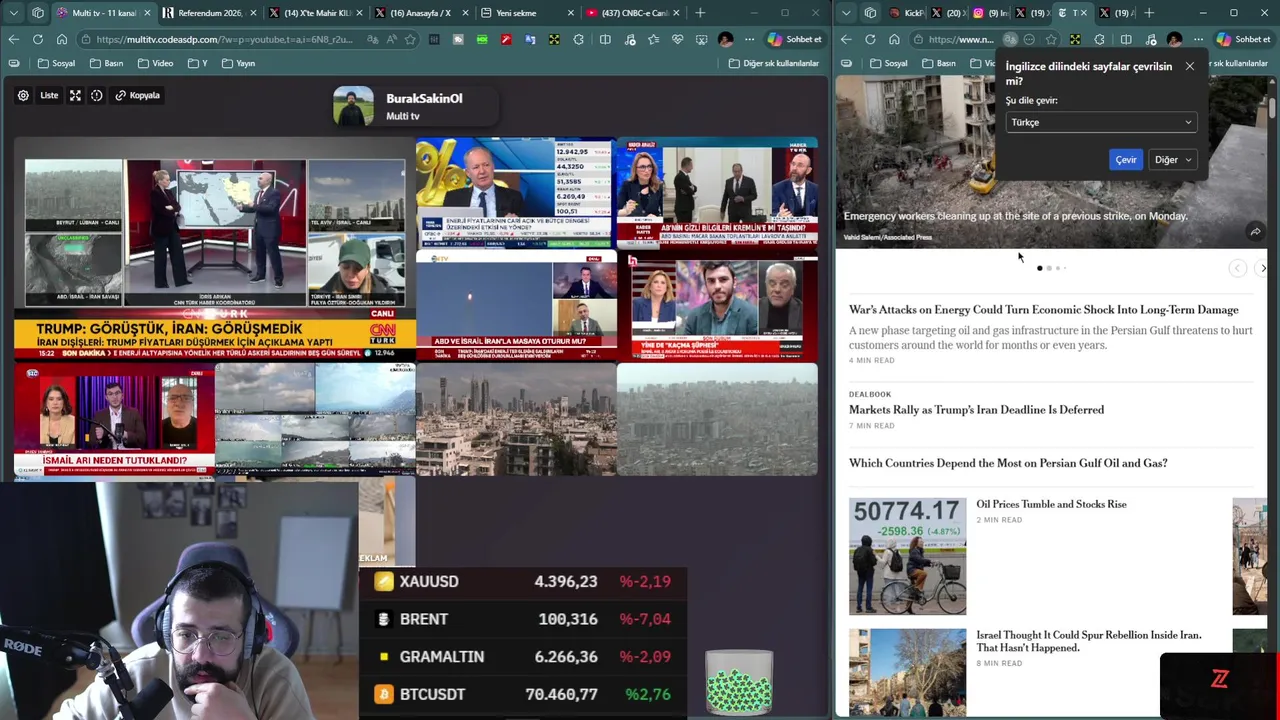Open Video bookmarks folder
1280x720 pixels.
click(155, 63)
